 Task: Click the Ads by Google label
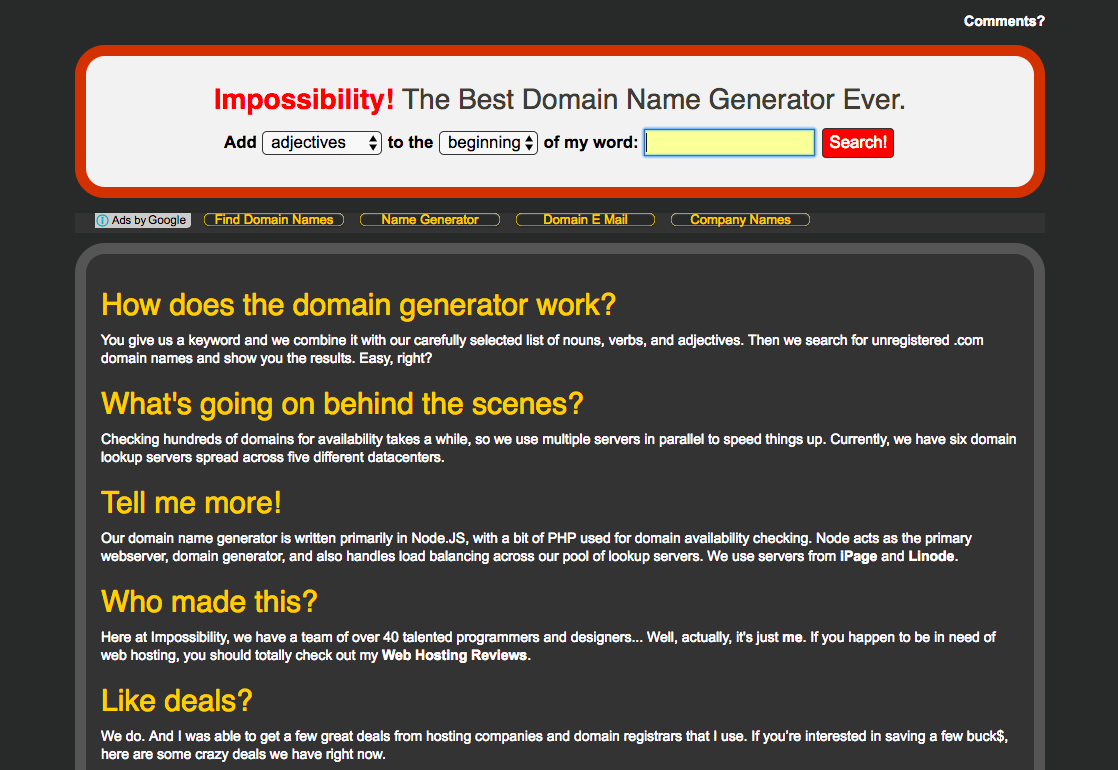(x=148, y=220)
